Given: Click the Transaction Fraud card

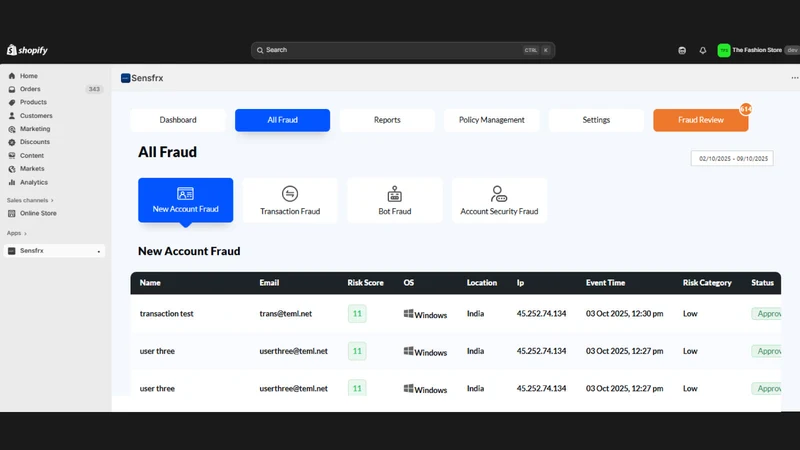Looking at the screenshot, I should [x=290, y=200].
